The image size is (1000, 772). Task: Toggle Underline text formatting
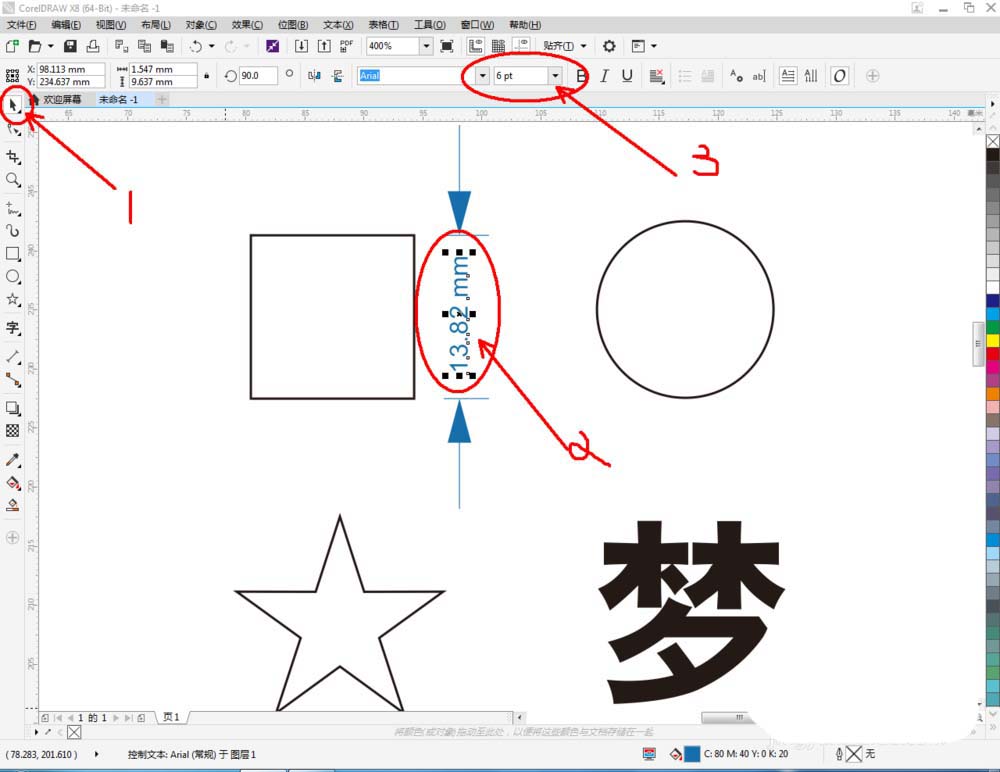pos(627,76)
